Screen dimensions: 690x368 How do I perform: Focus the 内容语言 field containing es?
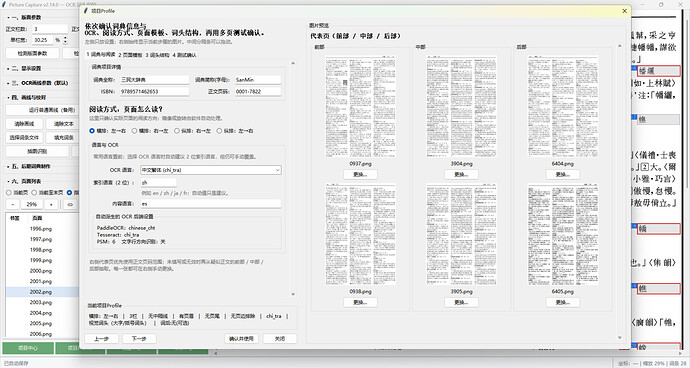pos(211,204)
